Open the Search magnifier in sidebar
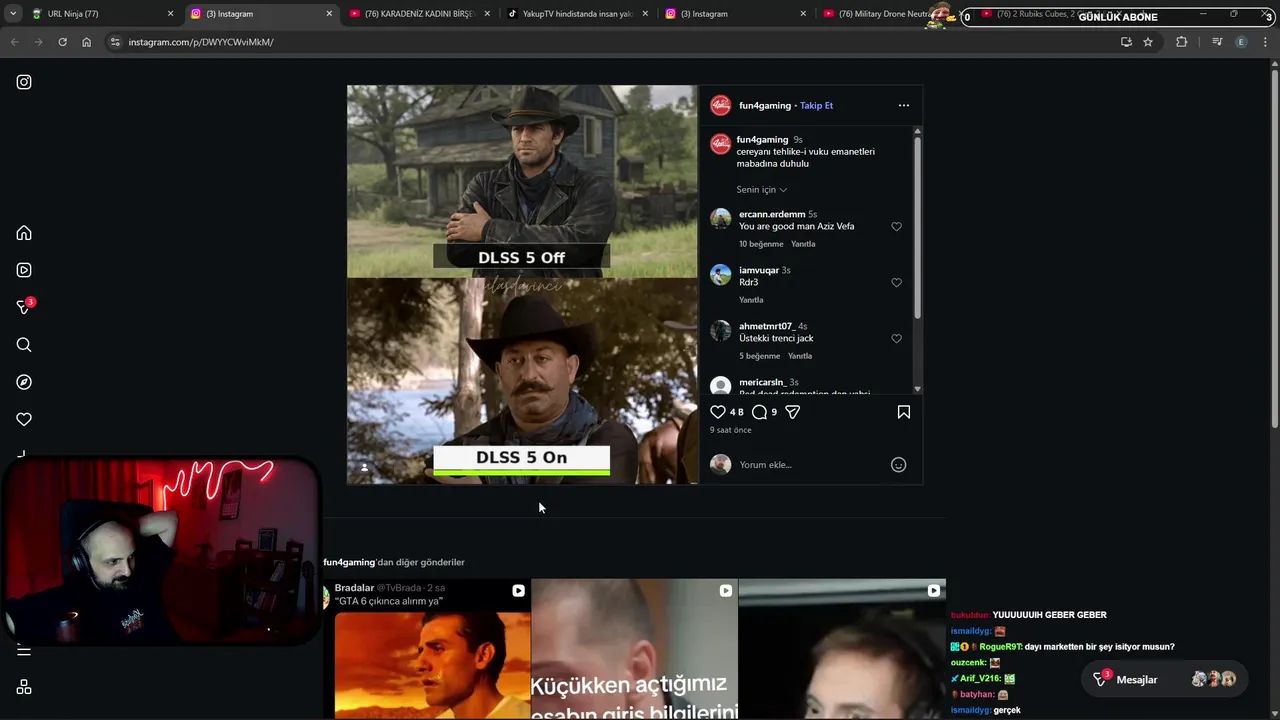1280x720 pixels. 24,345
